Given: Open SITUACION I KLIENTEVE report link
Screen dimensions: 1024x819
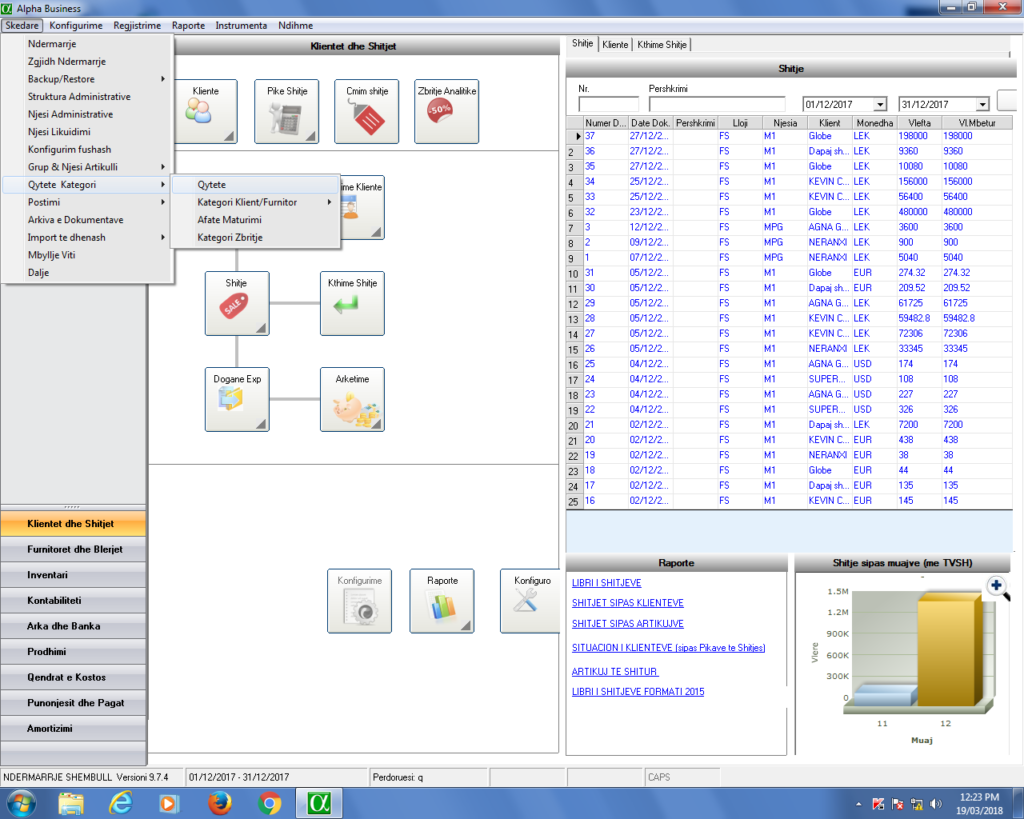Looking at the screenshot, I should tap(668, 648).
